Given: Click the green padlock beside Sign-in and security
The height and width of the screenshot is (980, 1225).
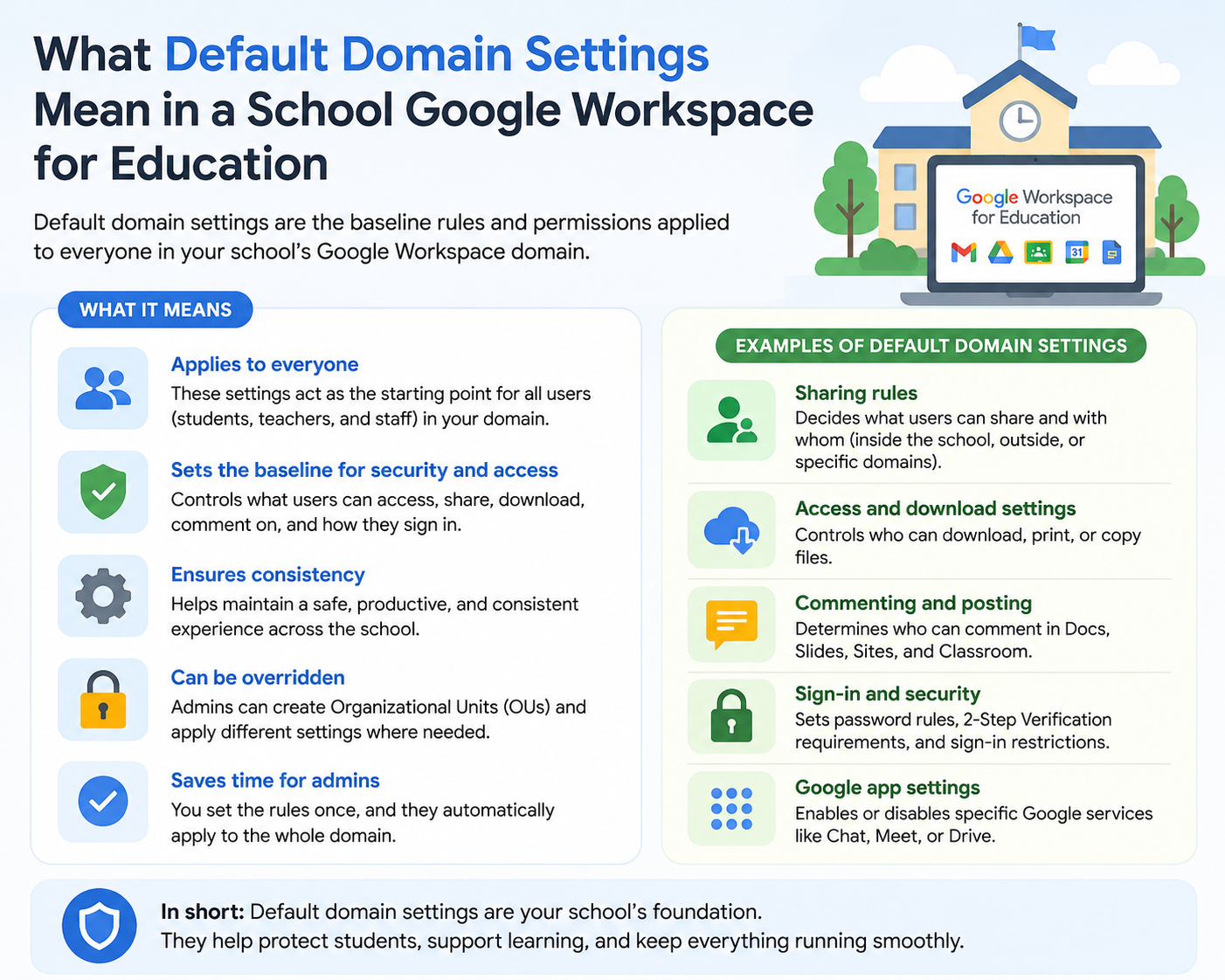Looking at the screenshot, I should (731, 716).
